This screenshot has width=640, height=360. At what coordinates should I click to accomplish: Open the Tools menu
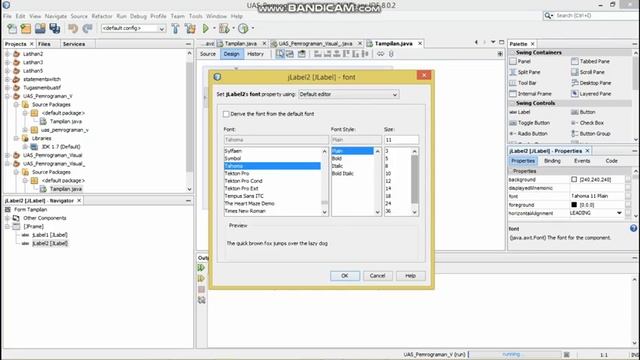coord(196,16)
